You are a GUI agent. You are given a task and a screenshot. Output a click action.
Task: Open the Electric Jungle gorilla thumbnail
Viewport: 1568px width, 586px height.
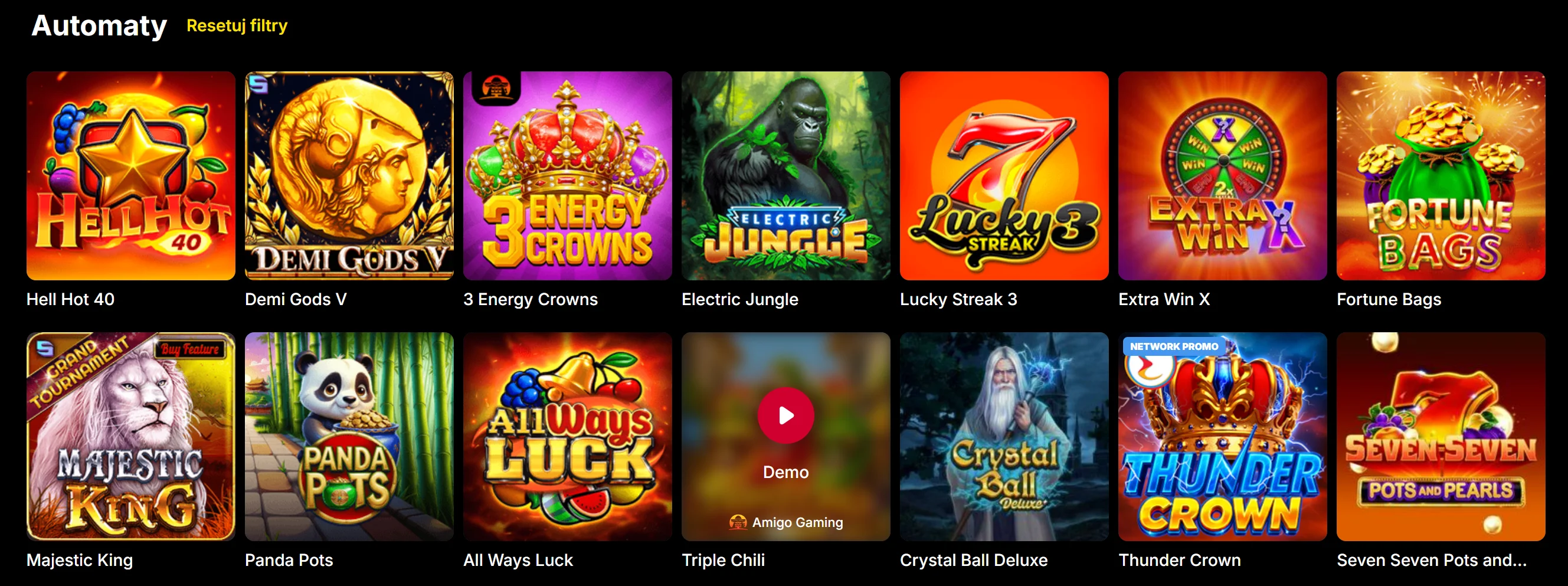coord(786,176)
